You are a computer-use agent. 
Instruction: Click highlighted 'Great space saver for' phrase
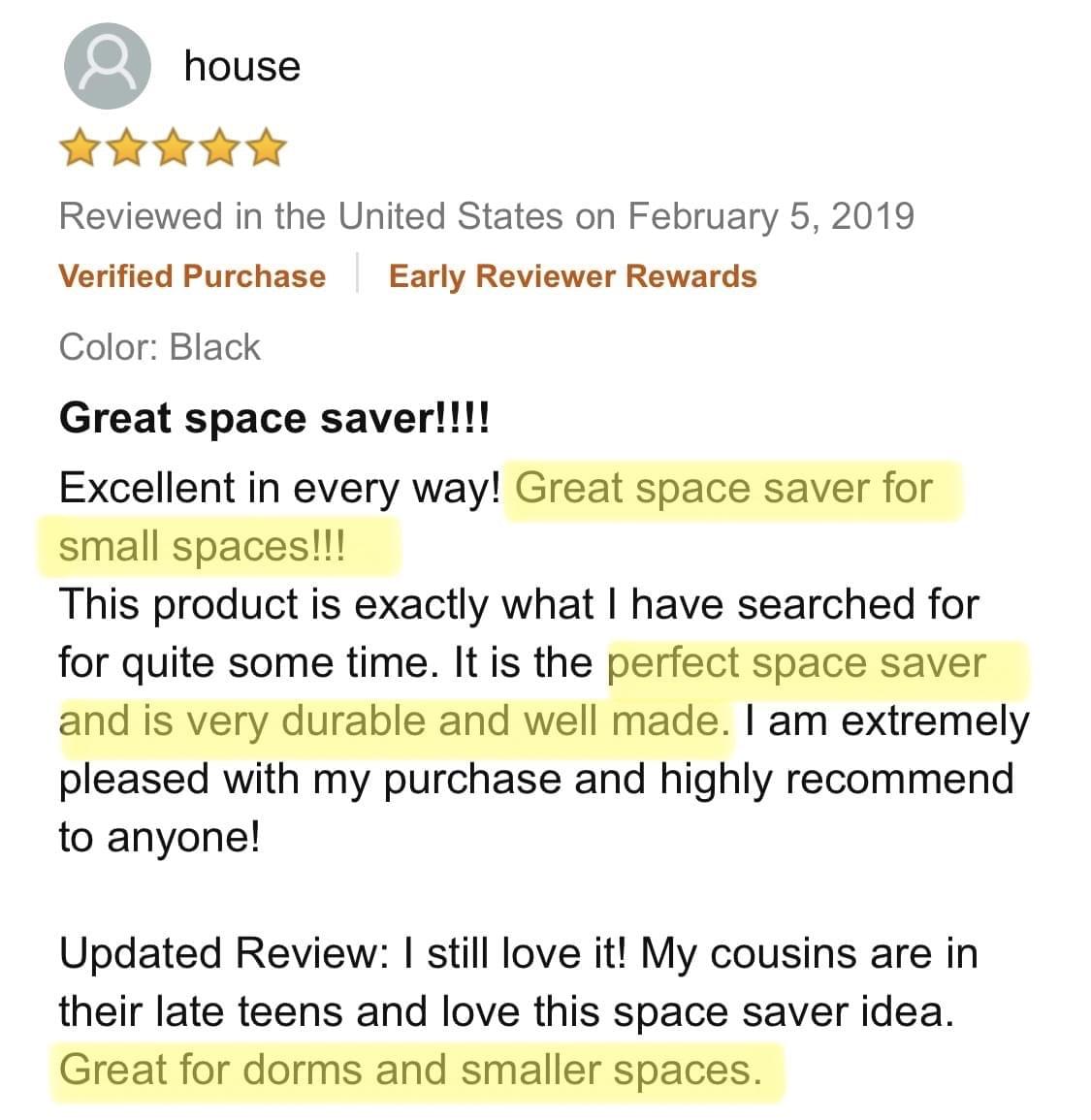(723, 488)
